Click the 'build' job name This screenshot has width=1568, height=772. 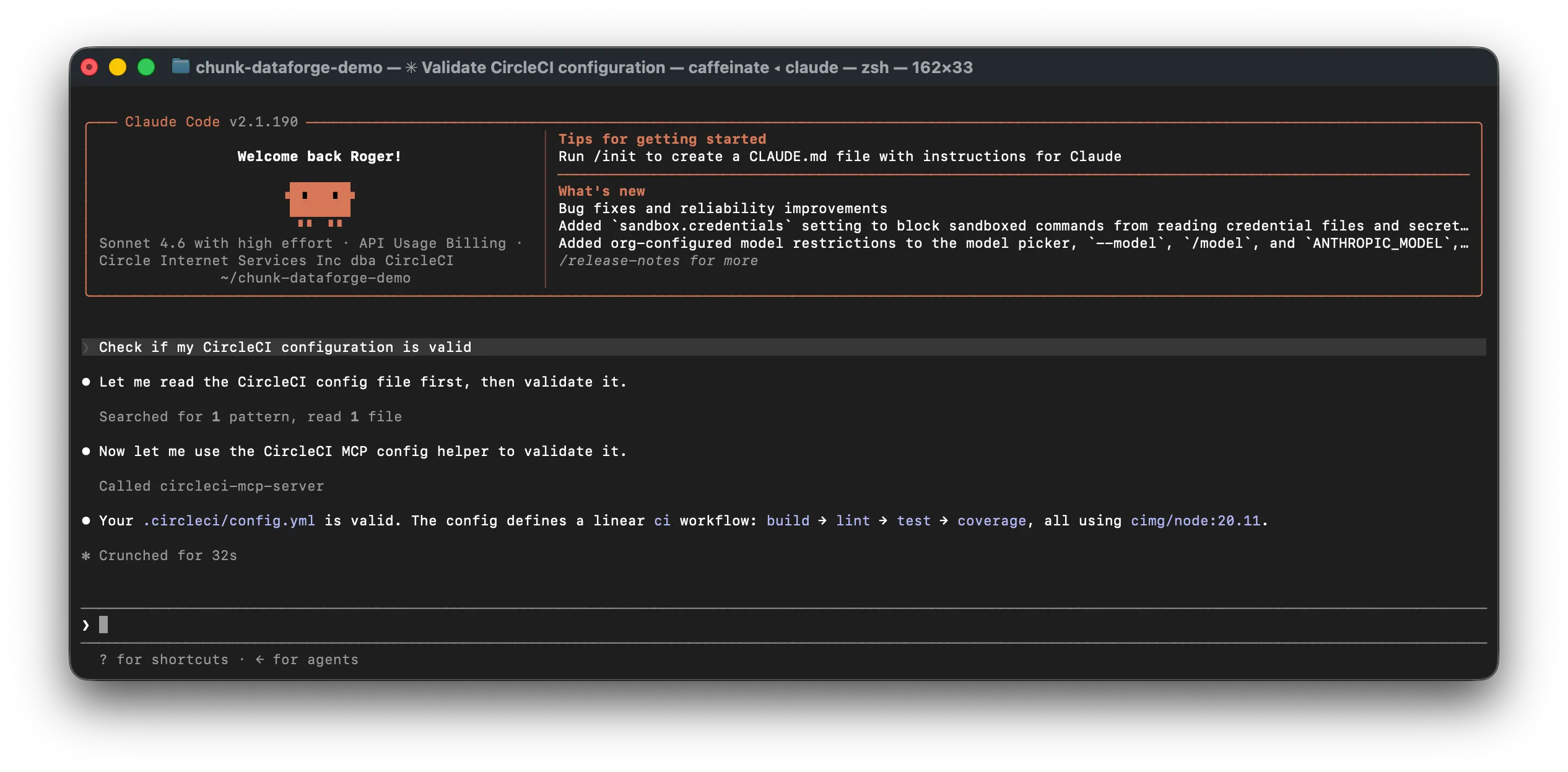pyautogui.click(x=788, y=521)
